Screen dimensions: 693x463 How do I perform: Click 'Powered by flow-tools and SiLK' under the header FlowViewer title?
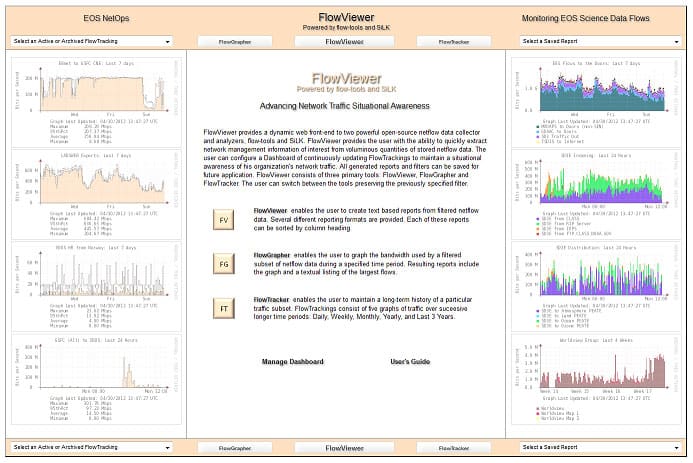click(346, 27)
